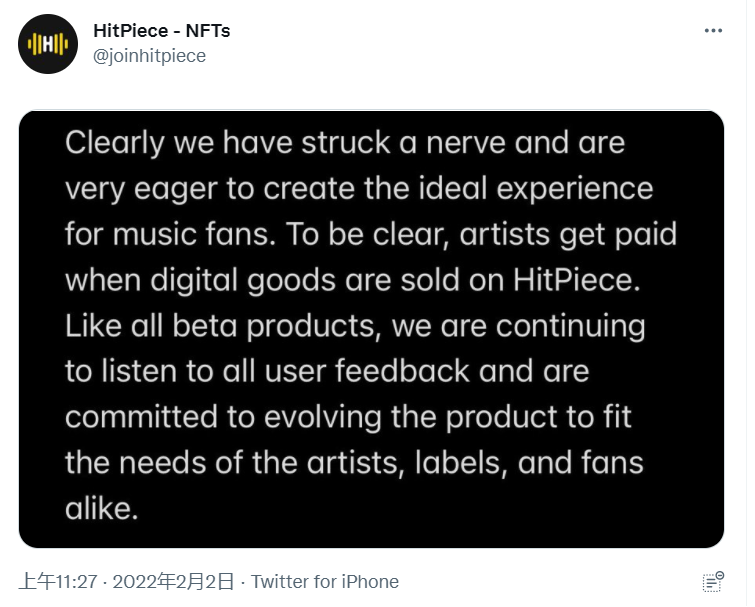Click image line 'the needs of the artists'

354,463
